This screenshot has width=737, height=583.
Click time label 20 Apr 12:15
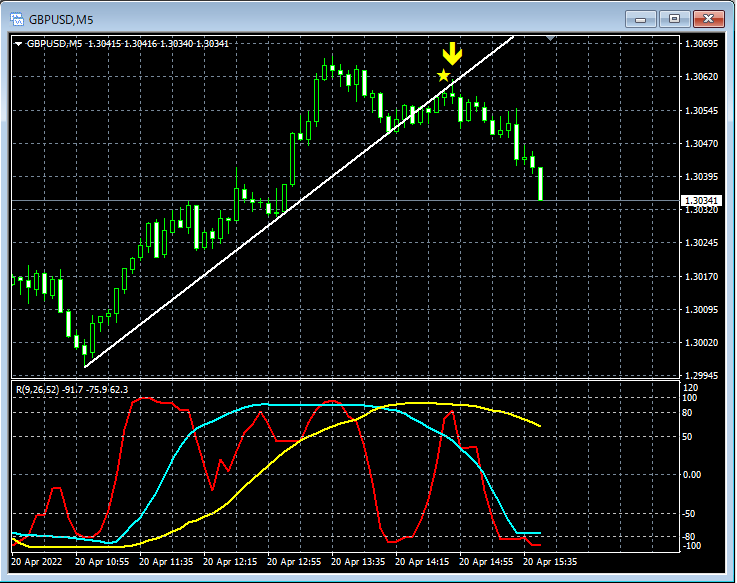(230, 561)
